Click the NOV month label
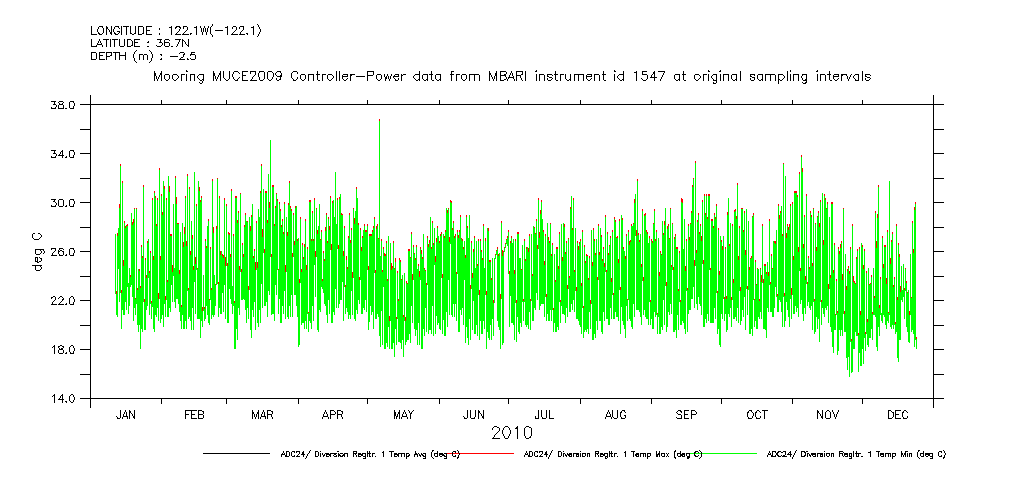The width and height of the screenshot is (1009, 504). [828, 414]
